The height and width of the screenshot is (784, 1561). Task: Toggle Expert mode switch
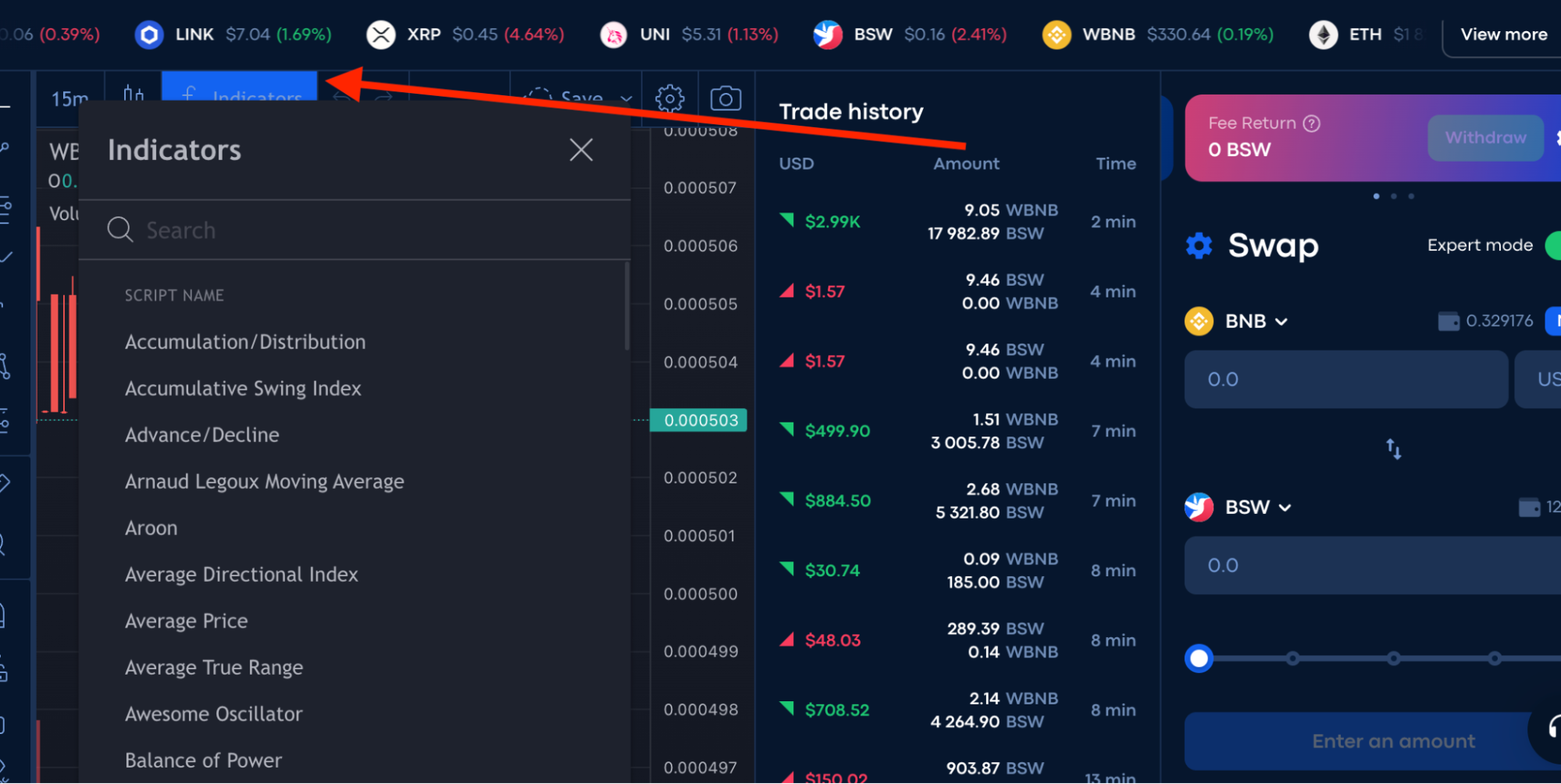(x=1552, y=245)
